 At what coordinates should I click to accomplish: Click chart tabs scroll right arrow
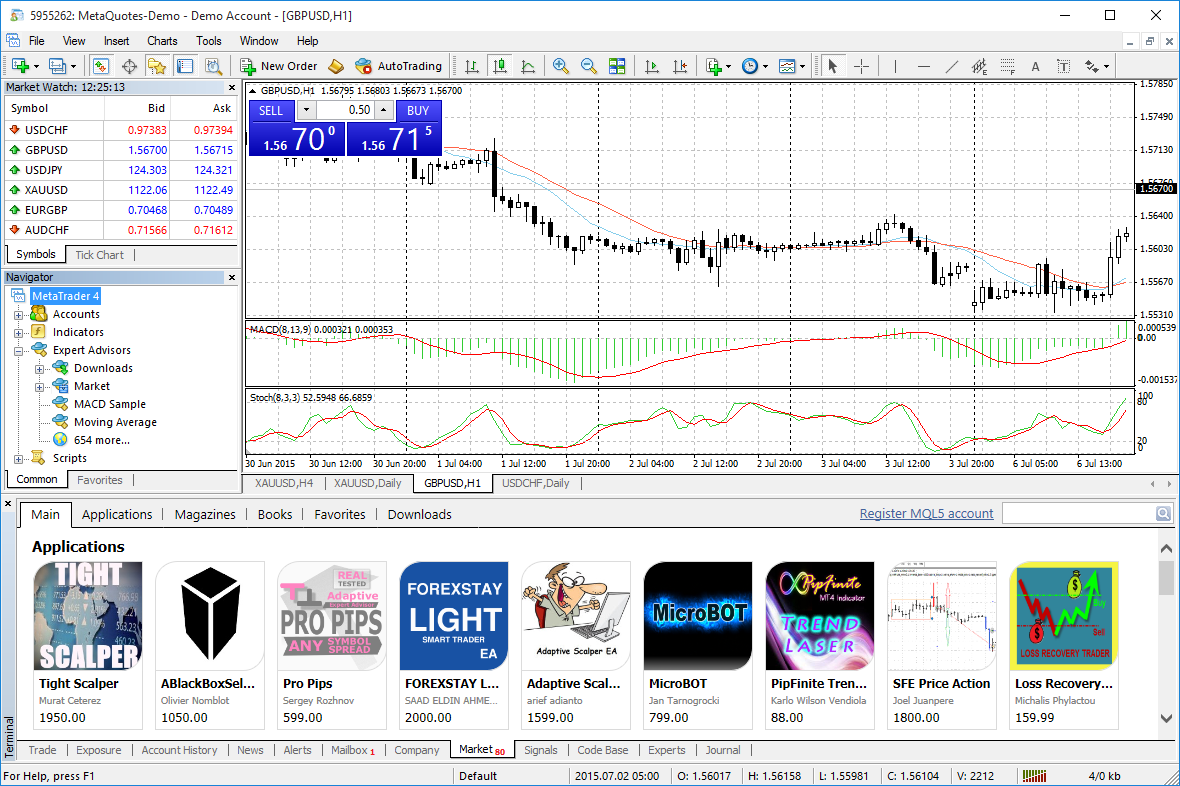(x=1169, y=483)
